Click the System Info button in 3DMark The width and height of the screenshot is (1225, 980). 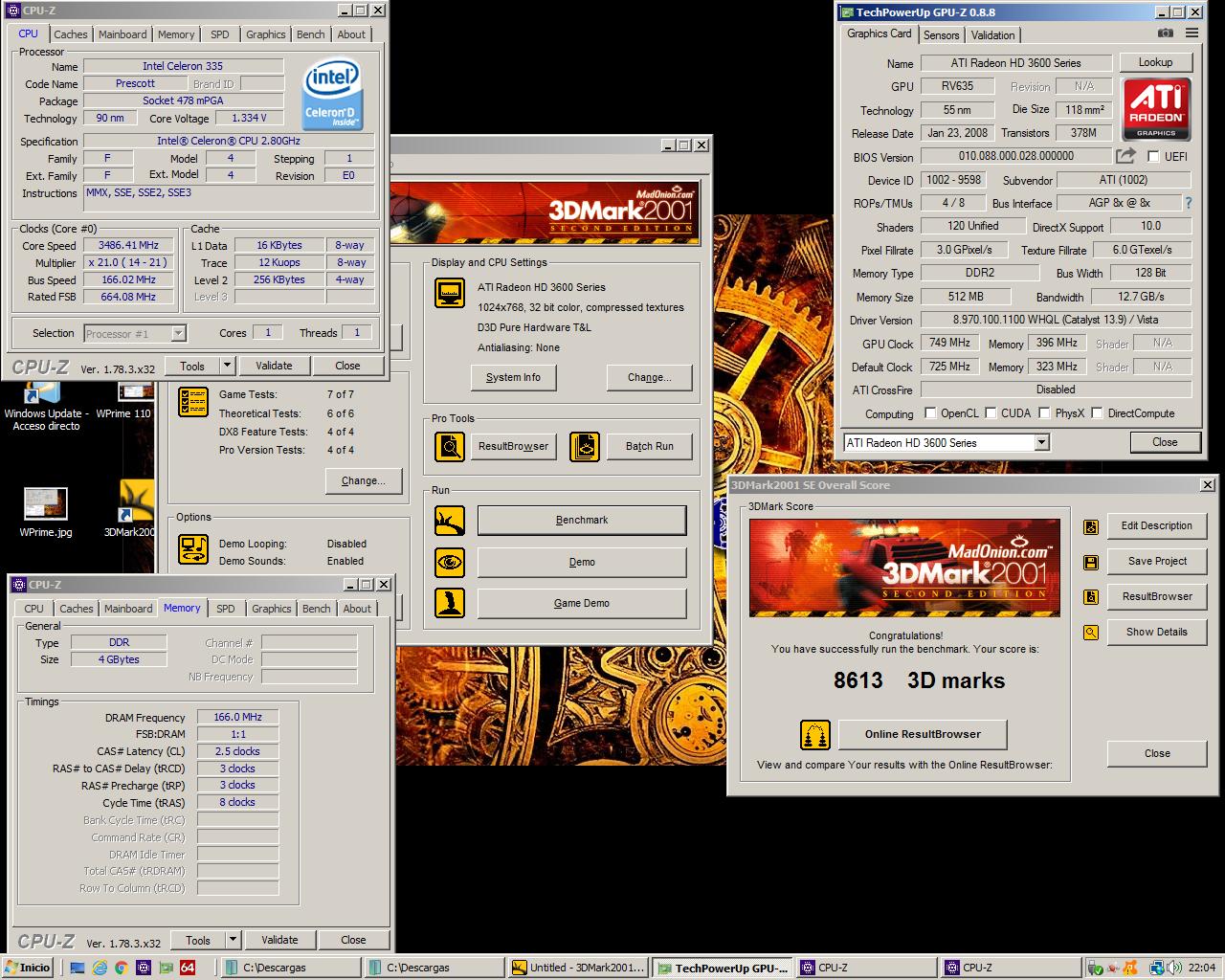click(513, 377)
